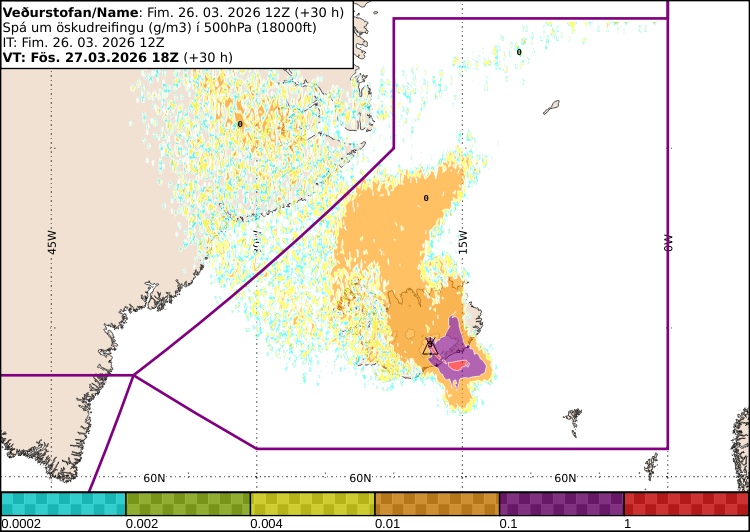Select the cyan 0.0002 legend swatch
This screenshot has height=532, width=750.
pos(63,504)
